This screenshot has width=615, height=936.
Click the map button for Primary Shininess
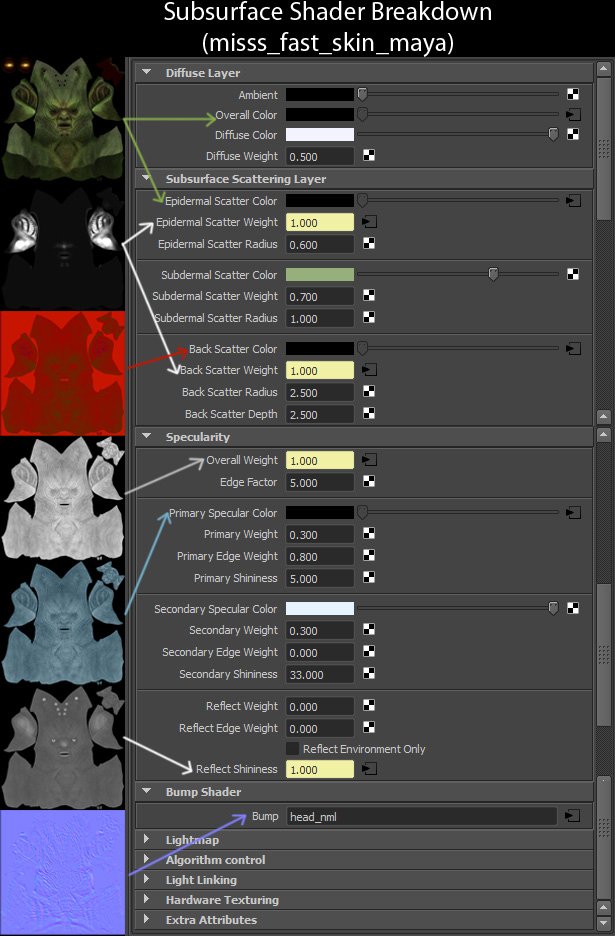369,577
